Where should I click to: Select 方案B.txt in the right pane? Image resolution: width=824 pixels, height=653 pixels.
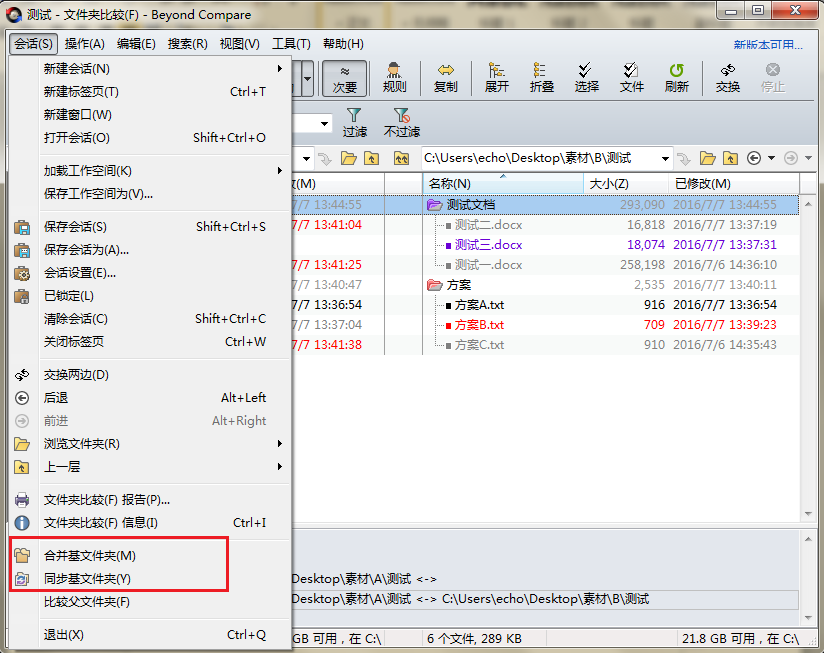pos(479,325)
